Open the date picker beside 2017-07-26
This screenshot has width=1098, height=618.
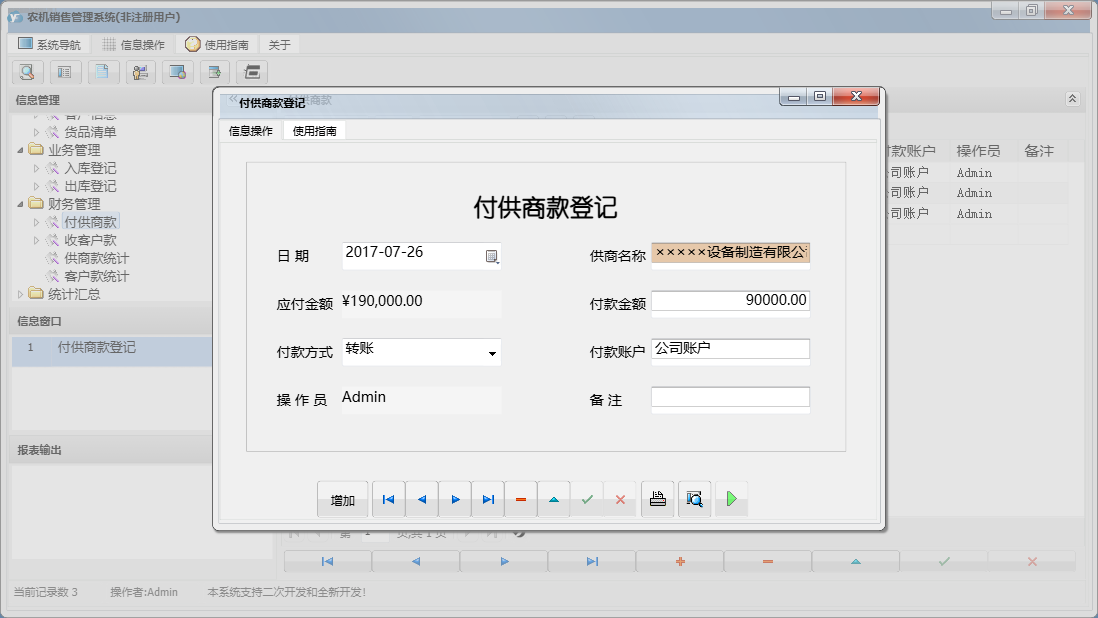coord(492,256)
